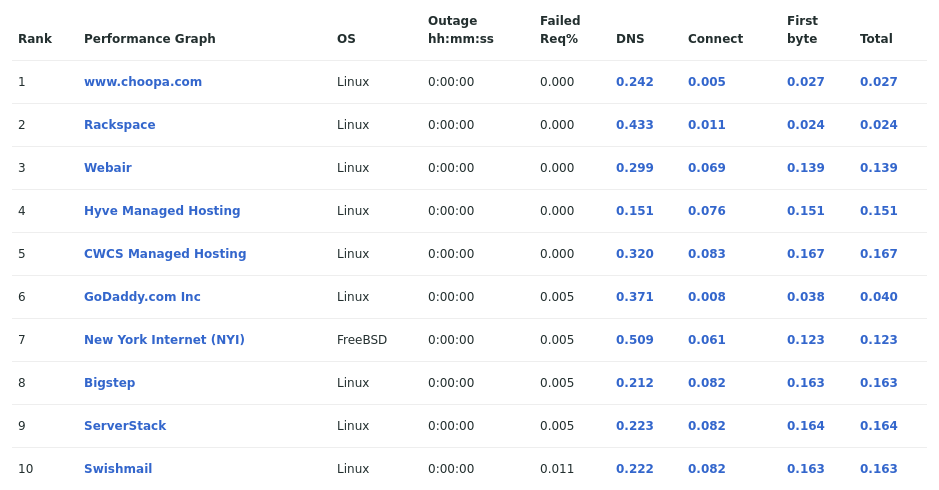Screen dimensions: 939x490
Task: Open the ServerStack link
Action: [125, 426]
